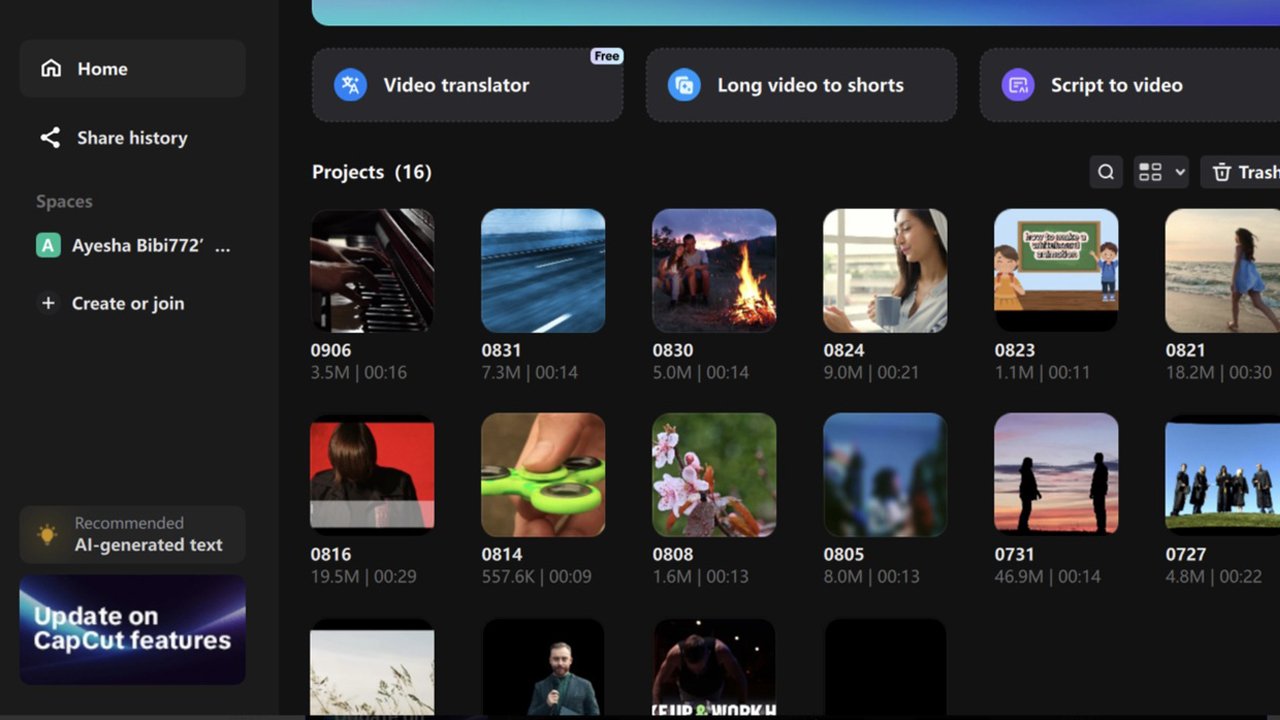Open Share history in sidebar
The image size is (1280, 720).
point(132,138)
